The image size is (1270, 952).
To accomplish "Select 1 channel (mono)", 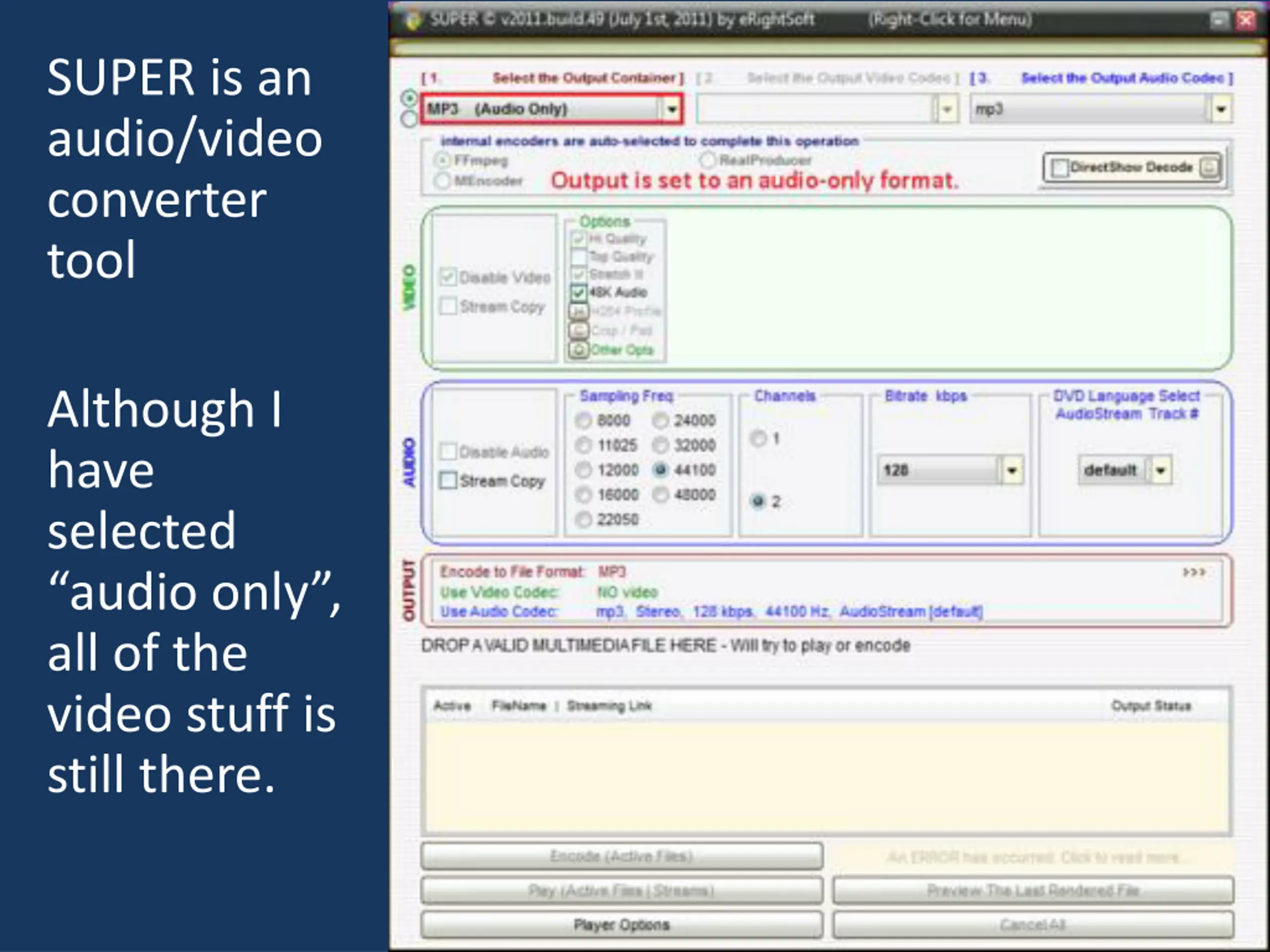I will [x=759, y=438].
